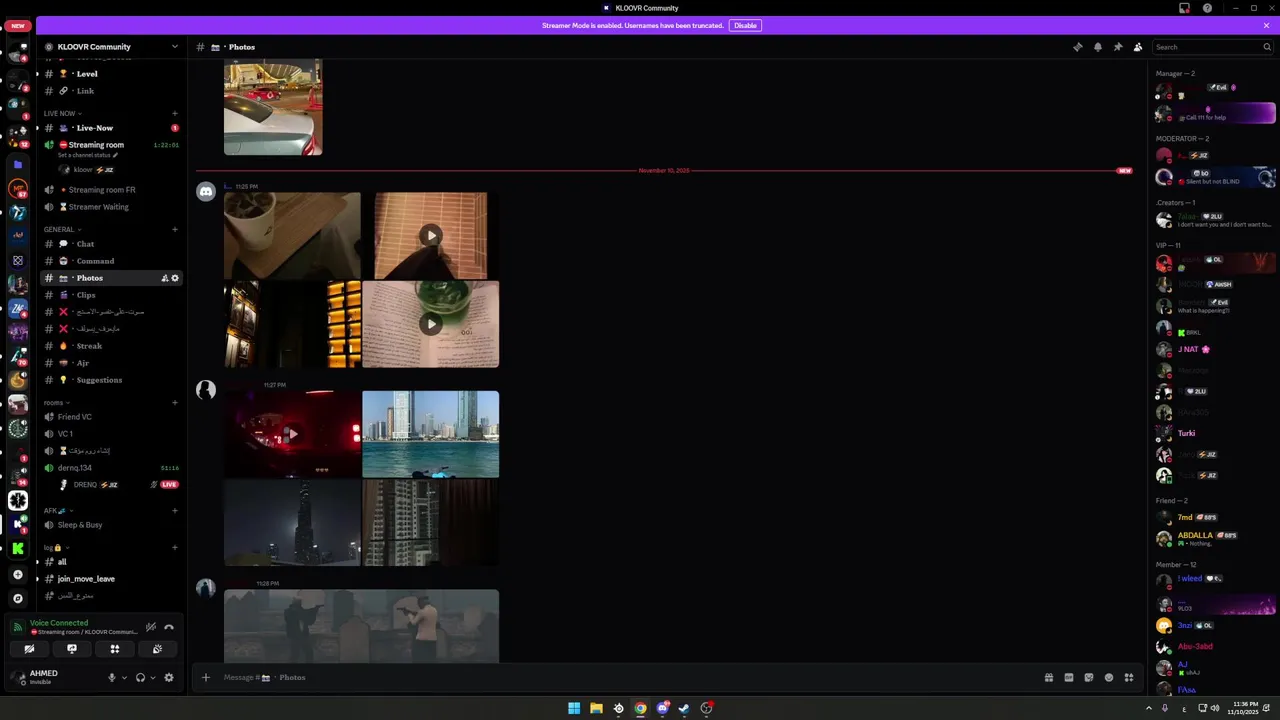The height and width of the screenshot is (720, 1280).
Task: Open the Streak channel
Action: [111, 346]
